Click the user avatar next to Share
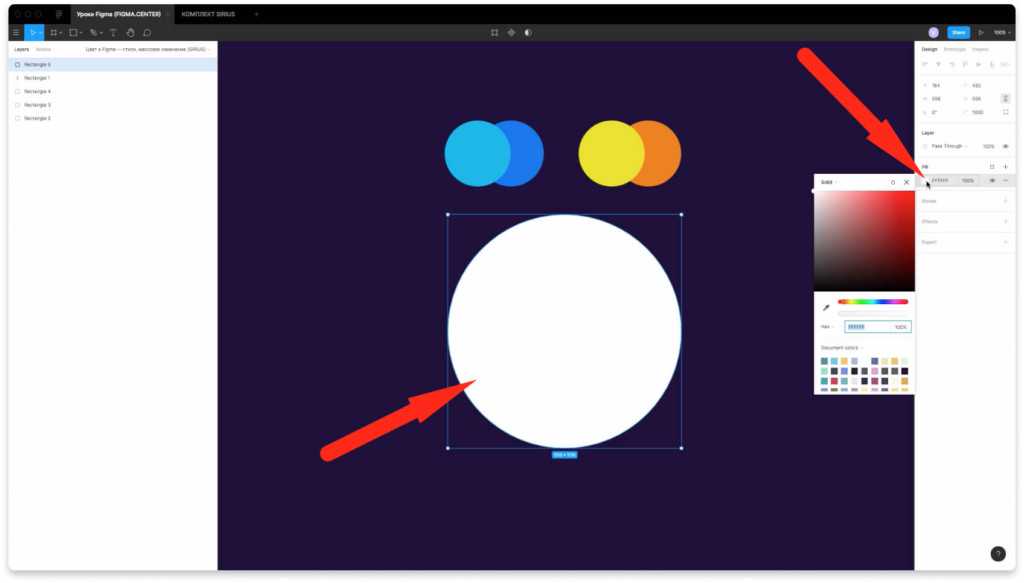Viewport: 1024px width, 583px height. click(x=934, y=33)
